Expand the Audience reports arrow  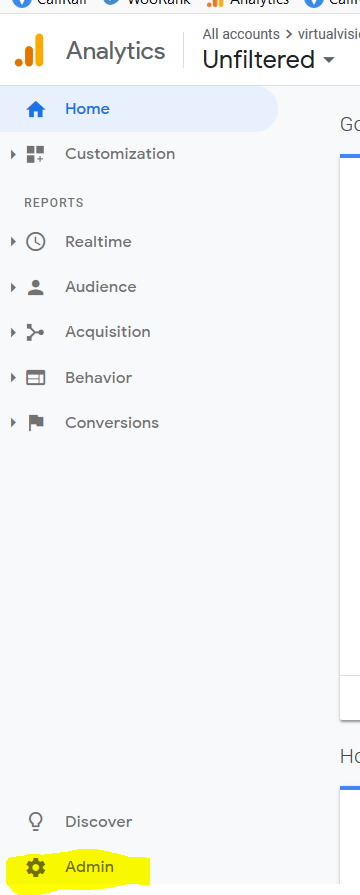click(x=13, y=287)
